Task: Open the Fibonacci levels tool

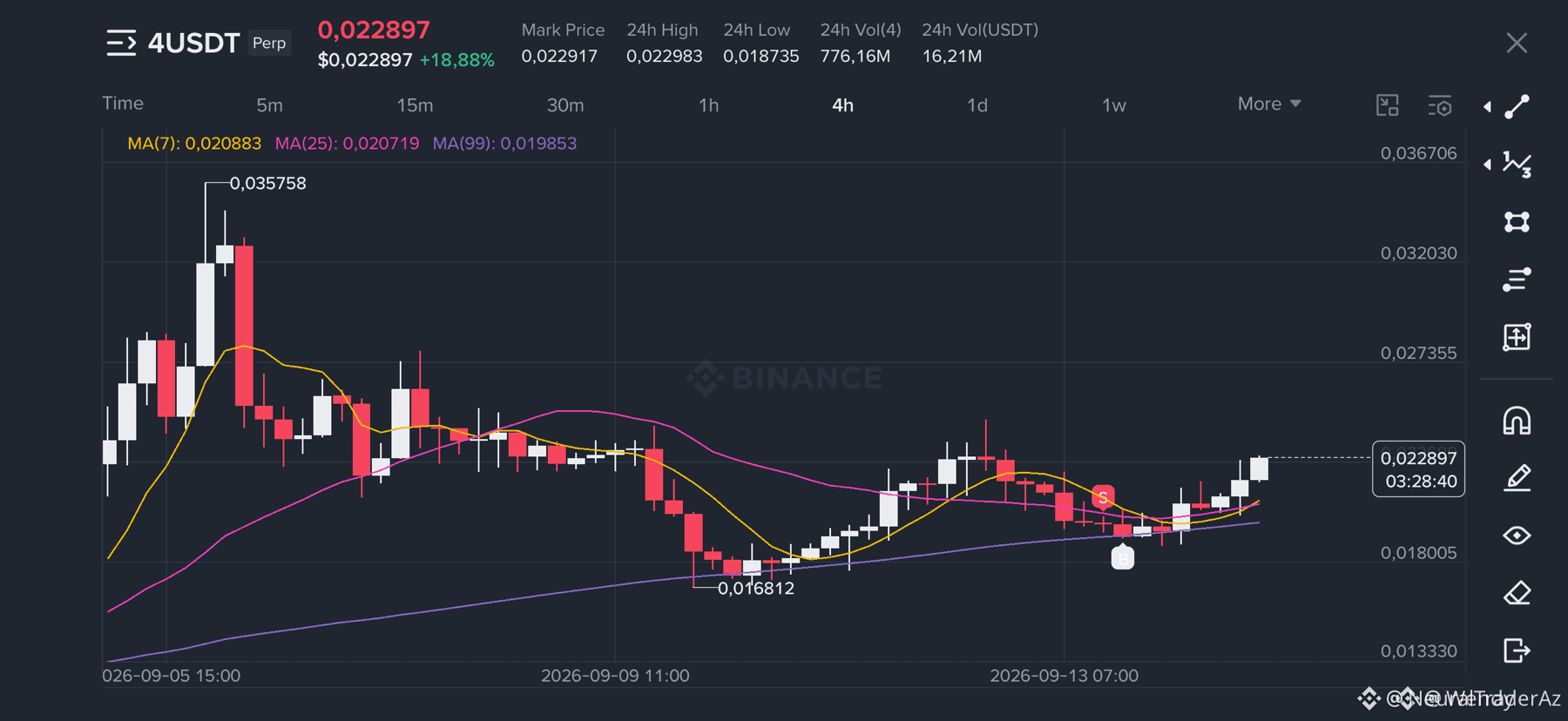Action: coord(1517,280)
